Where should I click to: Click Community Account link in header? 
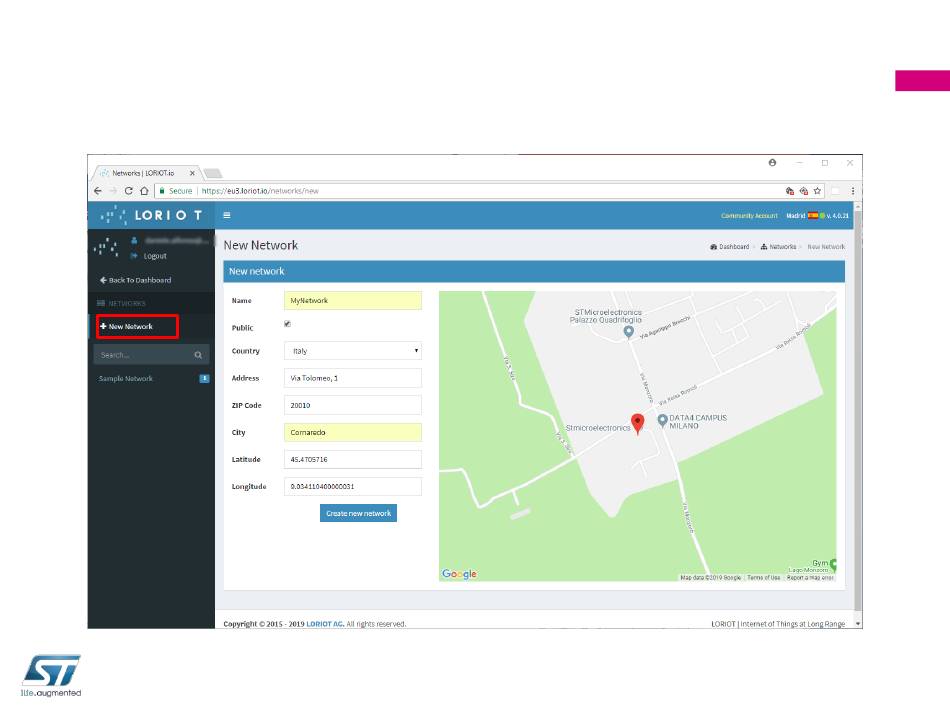[x=749, y=216]
